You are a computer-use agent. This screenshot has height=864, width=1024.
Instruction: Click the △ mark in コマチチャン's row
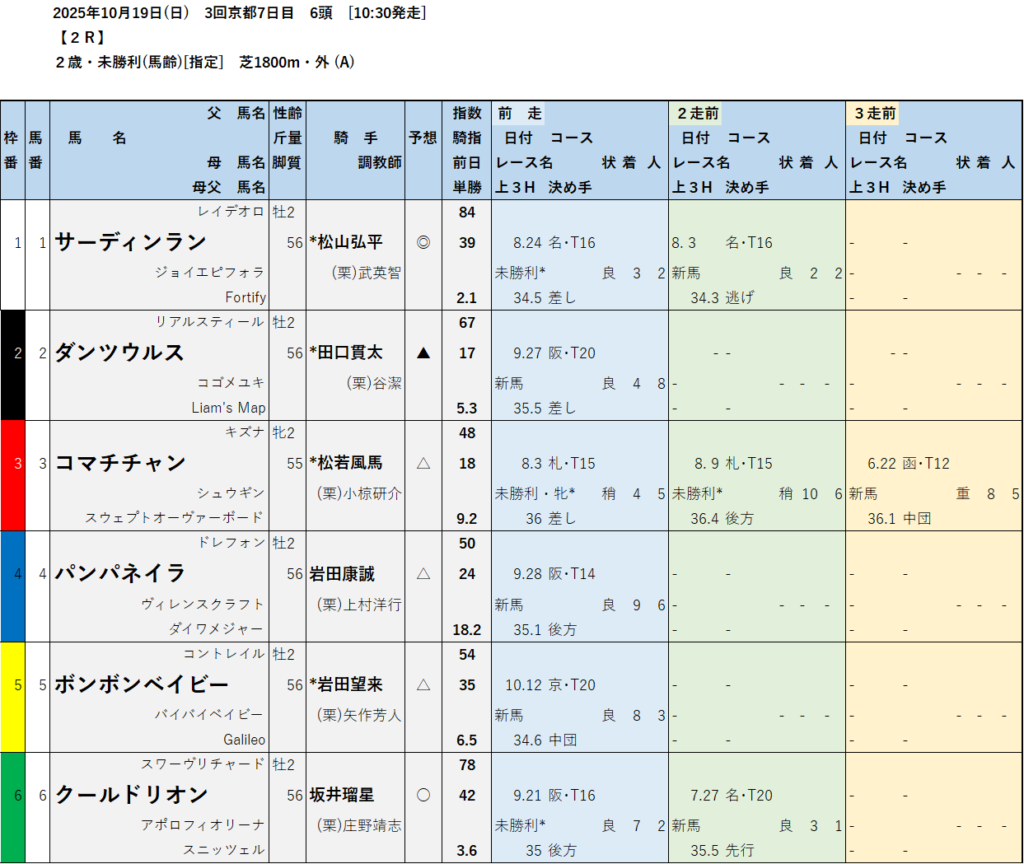click(423, 463)
